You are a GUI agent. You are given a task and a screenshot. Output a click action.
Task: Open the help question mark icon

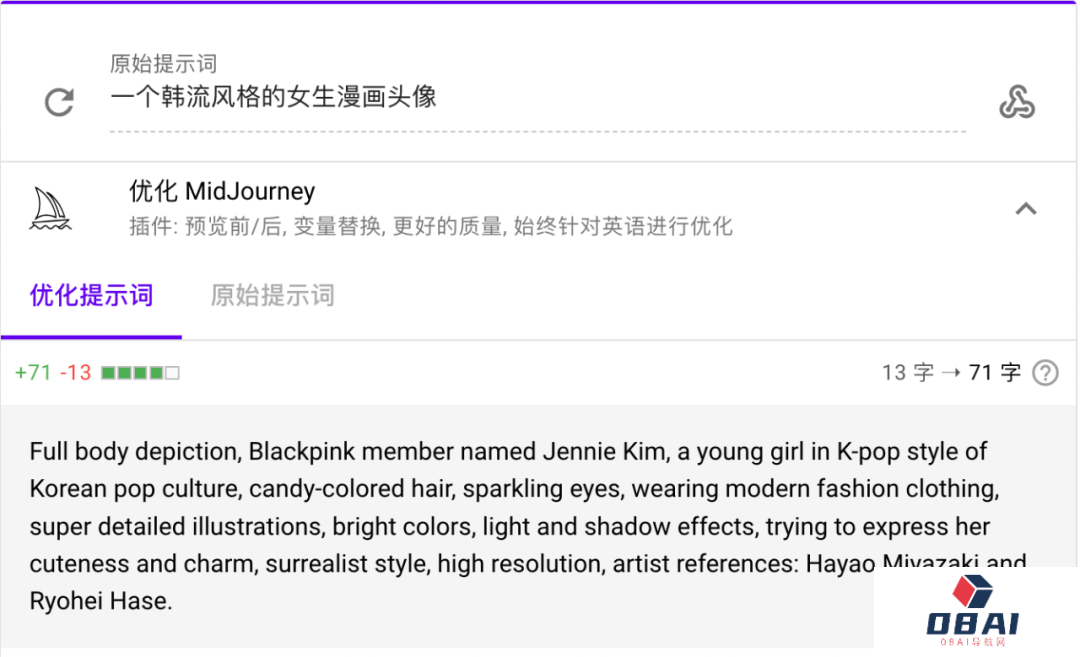coord(1045,373)
